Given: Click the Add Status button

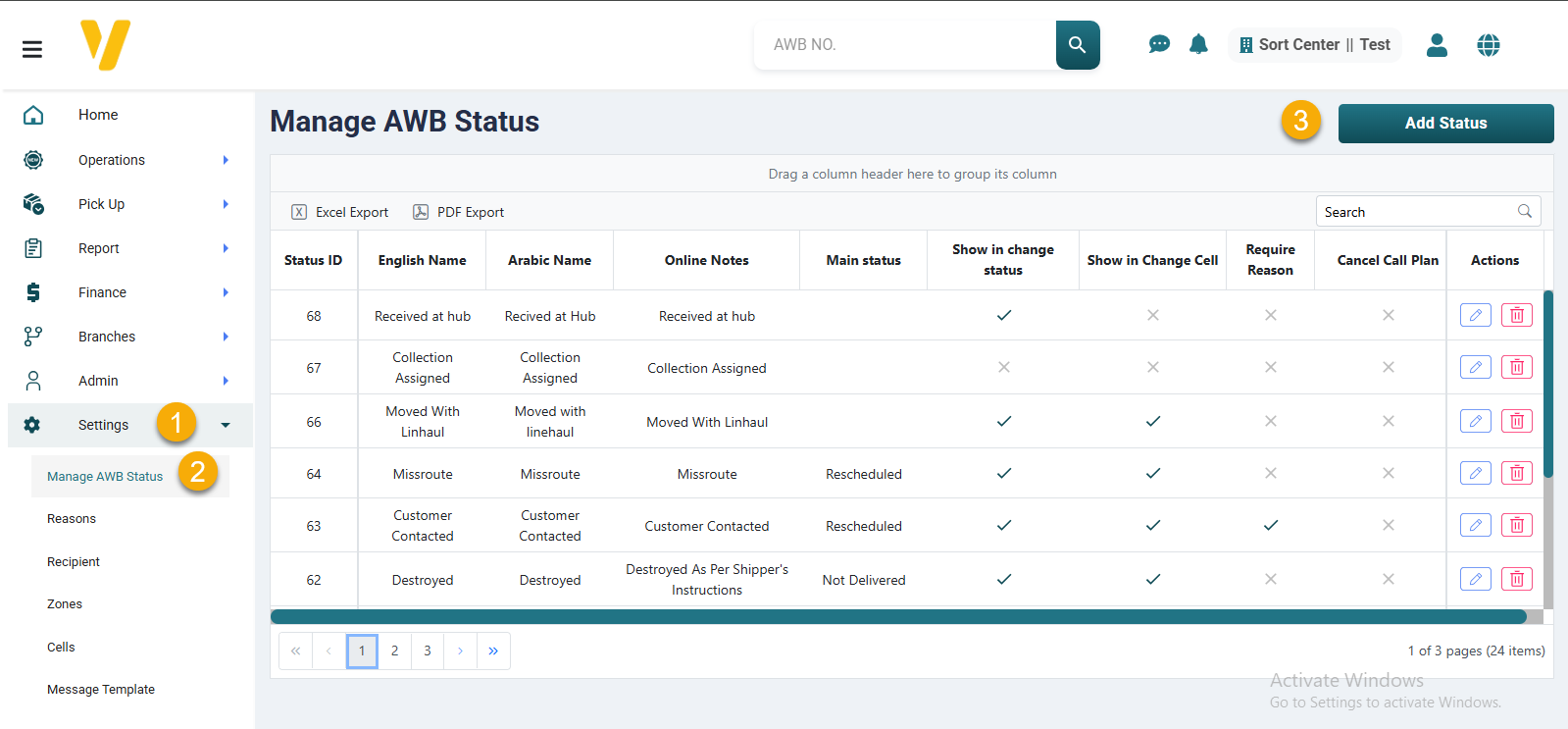Looking at the screenshot, I should 1446,124.
